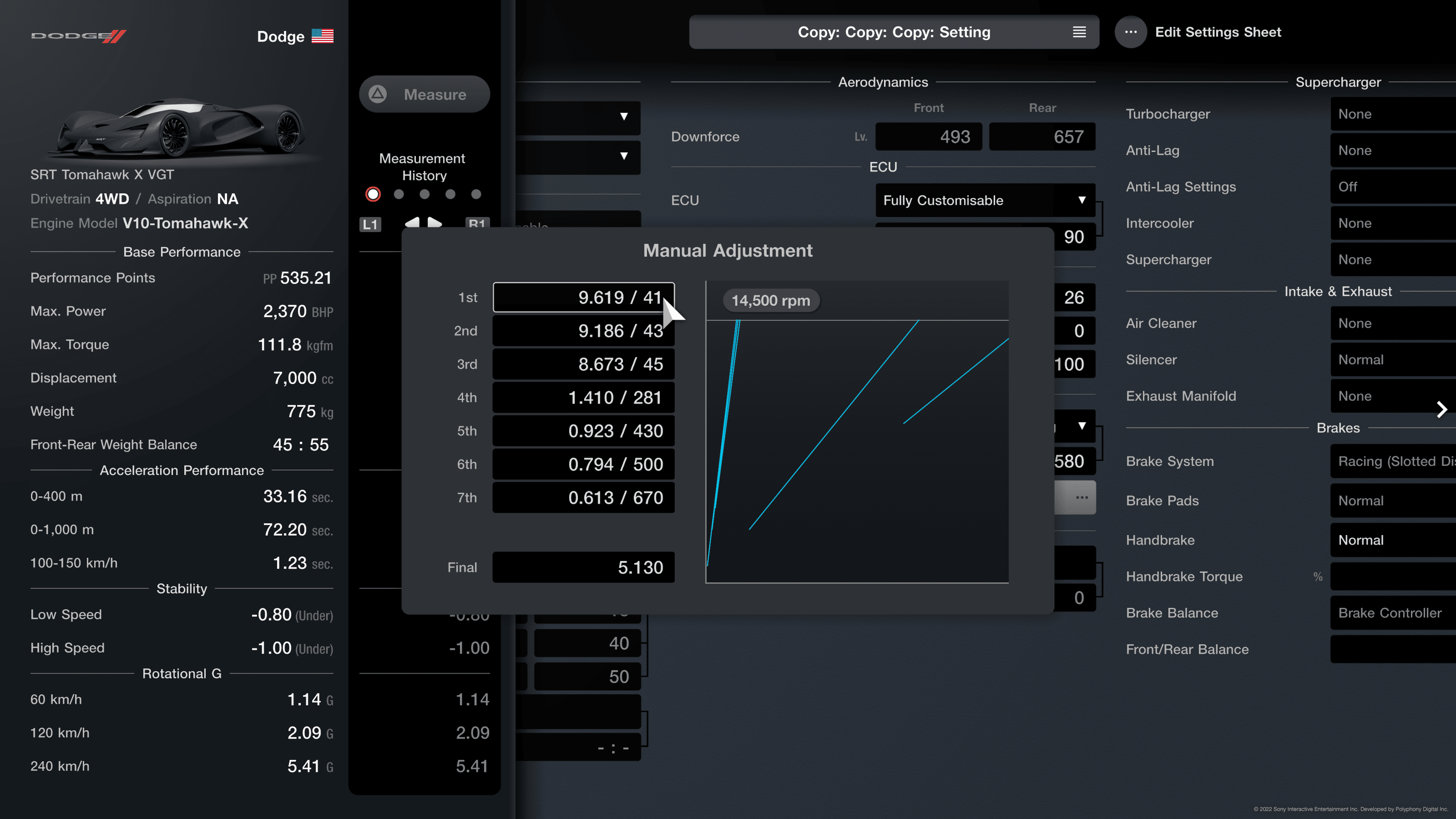Select Final gear ratio field
Image resolution: width=1456 pixels, height=819 pixels.
[x=583, y=567]
